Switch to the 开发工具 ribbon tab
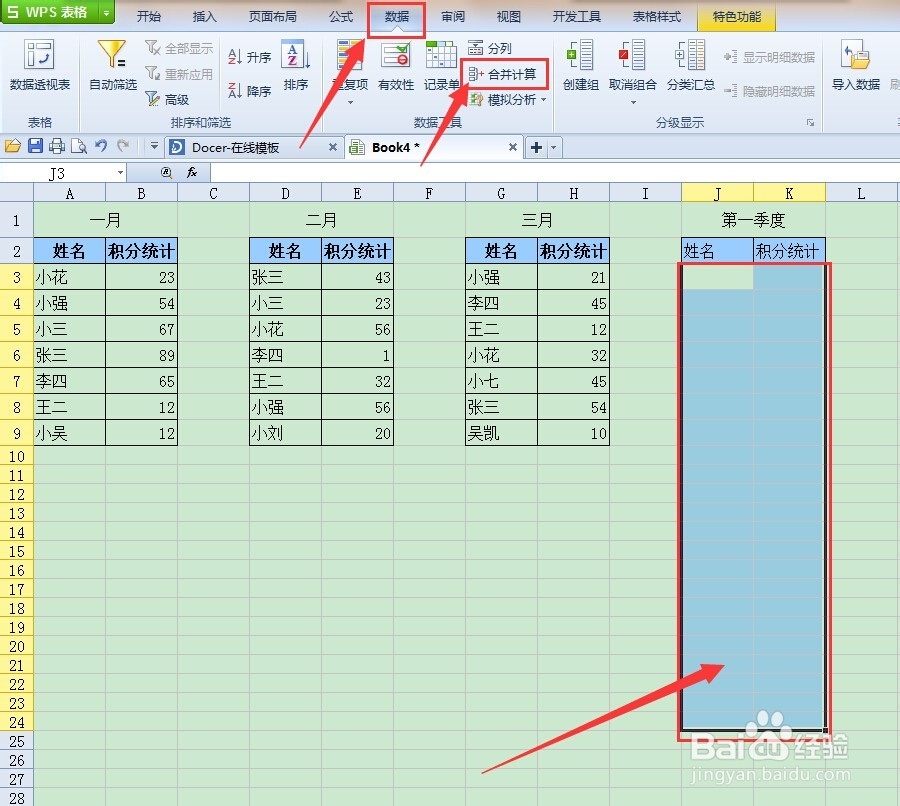900x806 pixels. [577, 17]
